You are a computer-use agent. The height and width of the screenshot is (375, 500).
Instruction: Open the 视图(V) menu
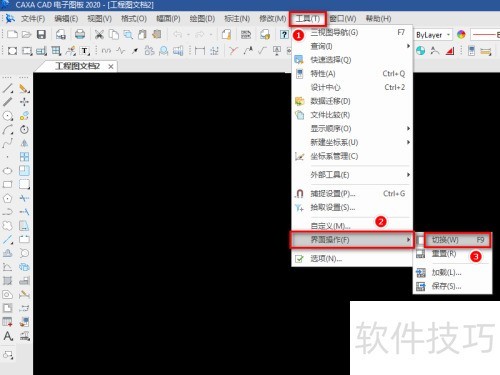pos(99,19)
